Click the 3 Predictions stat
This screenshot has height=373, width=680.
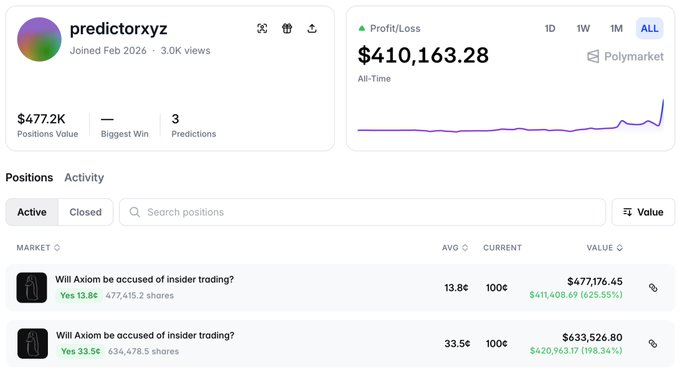click(x=193, y=125)
